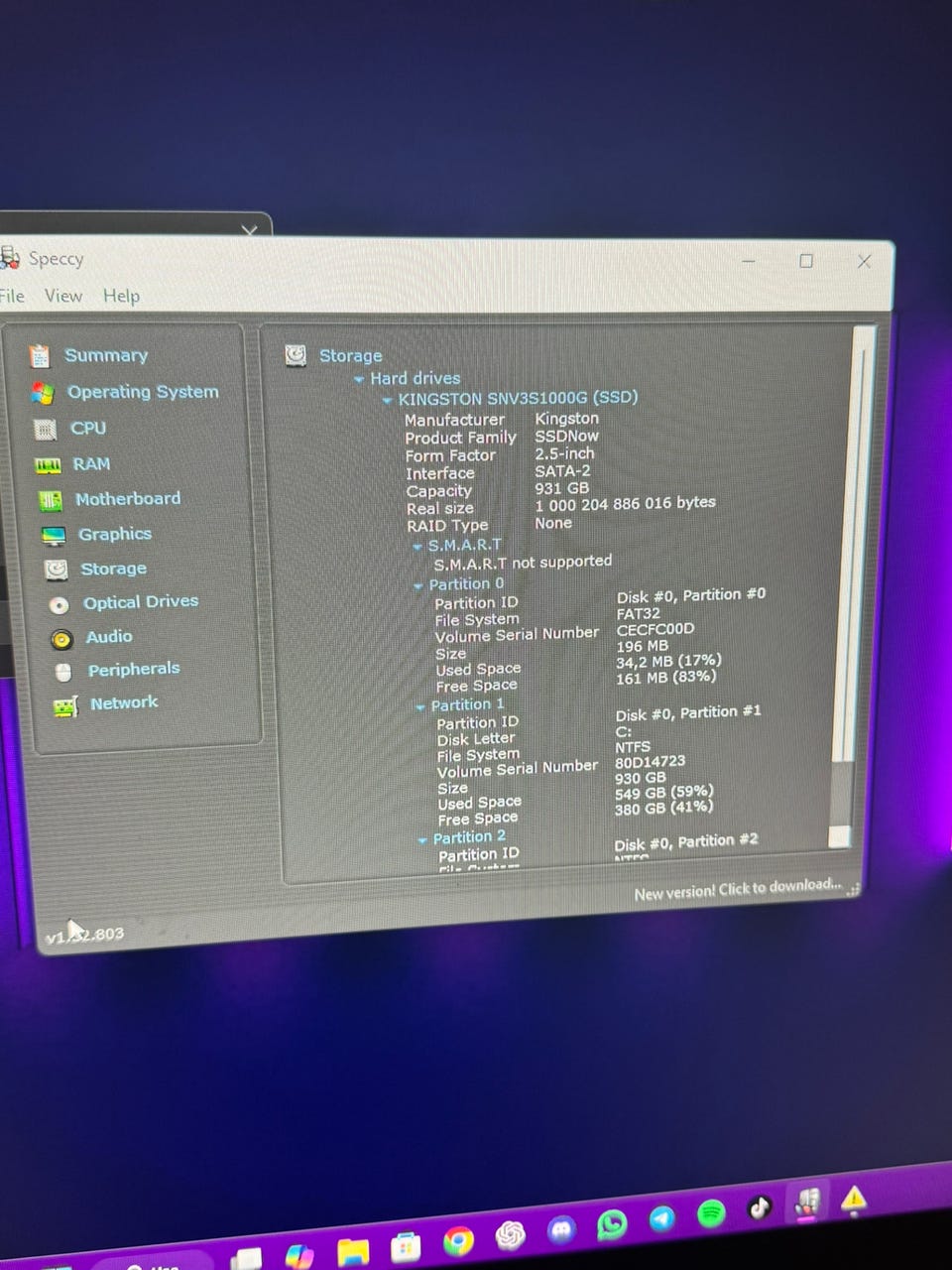Select the Audio section
952x1270 pixels.
[x=109, y=636]
